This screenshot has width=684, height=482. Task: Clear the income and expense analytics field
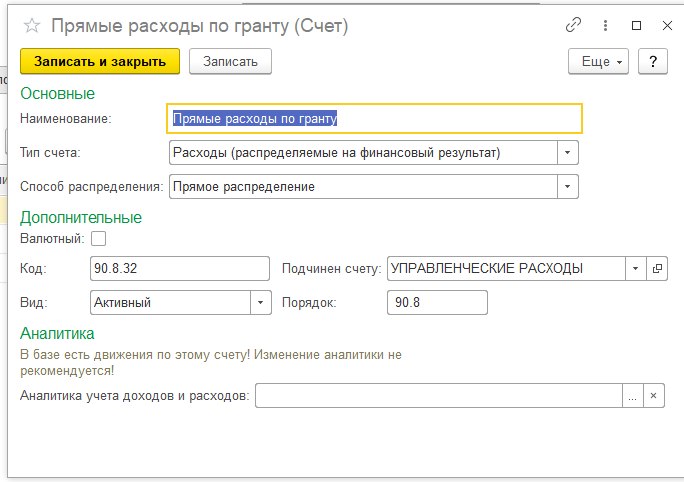tap(653, 396)
